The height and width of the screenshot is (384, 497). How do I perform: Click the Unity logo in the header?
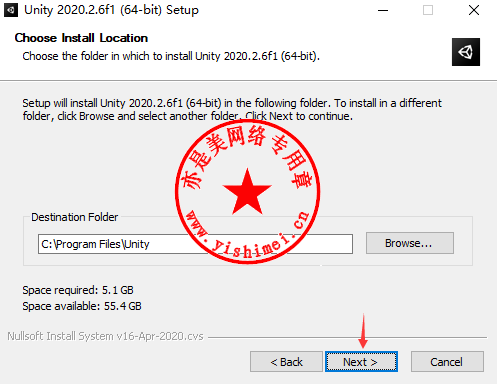pyautogui.click(x=466, y=52)
